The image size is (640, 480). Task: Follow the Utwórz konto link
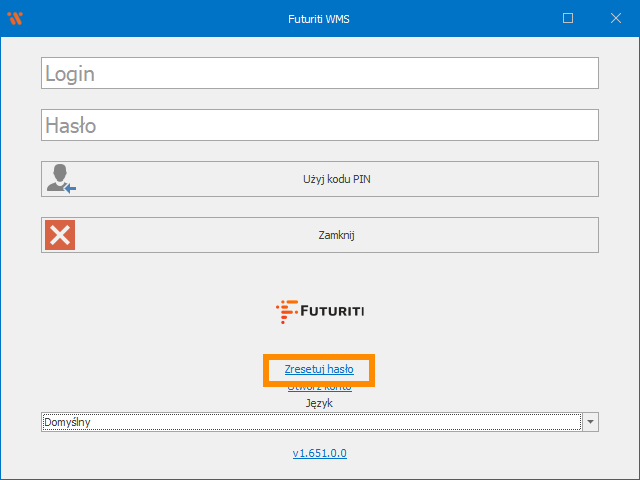pyautogui.click(x=319, y=387)
